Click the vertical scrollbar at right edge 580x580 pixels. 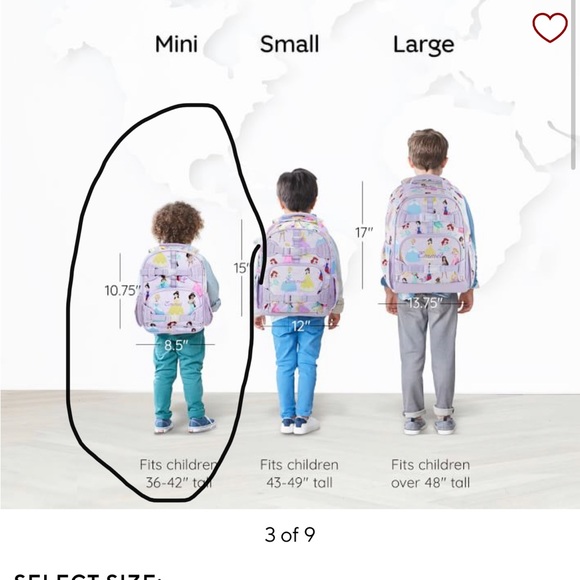574,85
